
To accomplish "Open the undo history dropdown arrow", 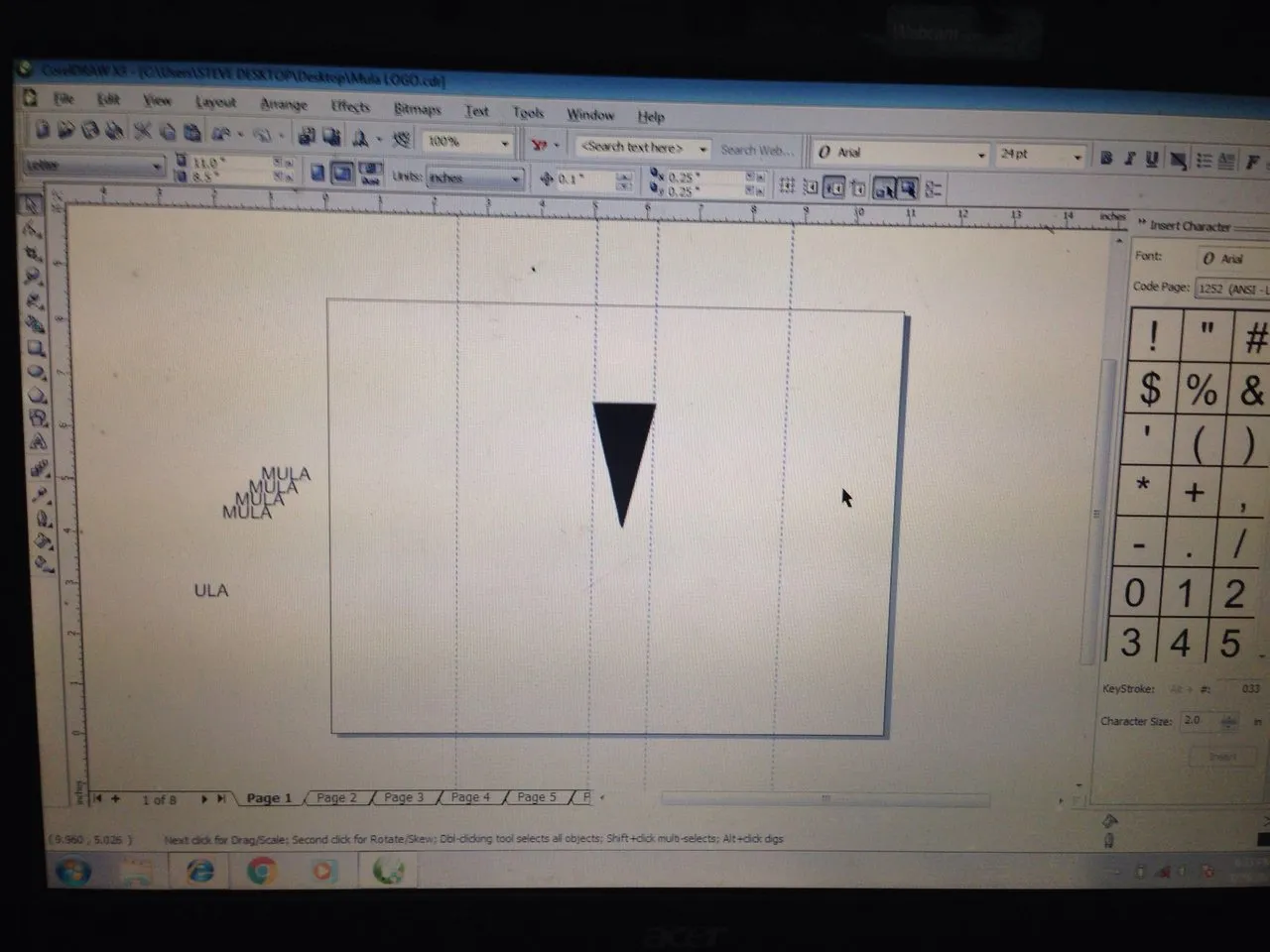I will (x=241, y=134).
